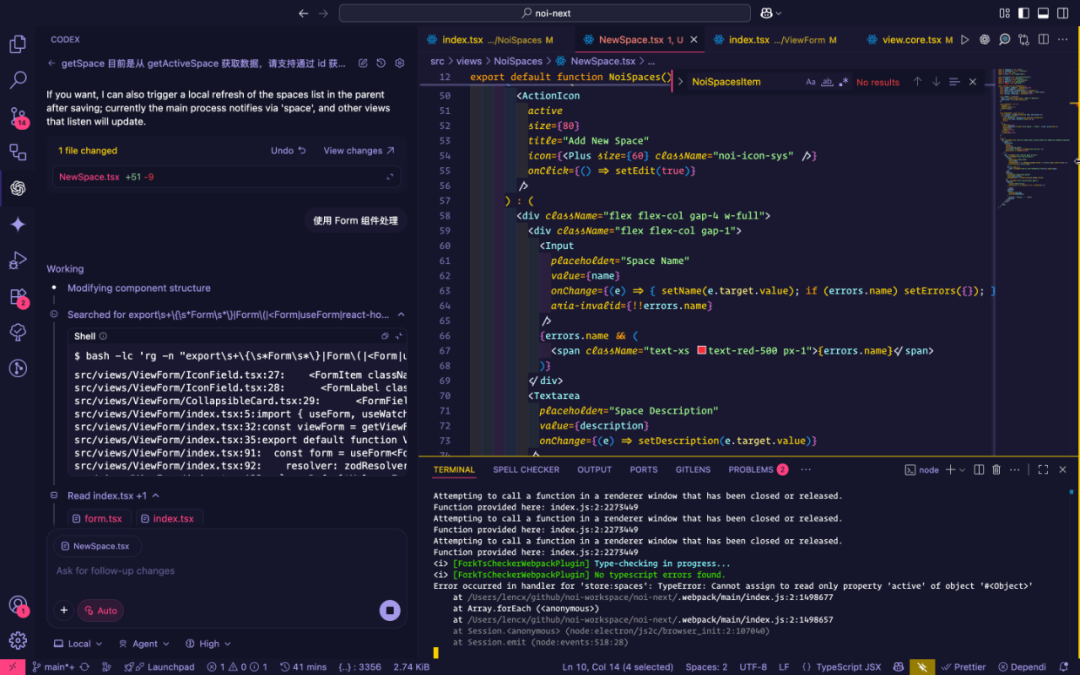Toggle Auto mode pill in Codex input
Screen dimensions: 1080x675
[x=101, y=610]
